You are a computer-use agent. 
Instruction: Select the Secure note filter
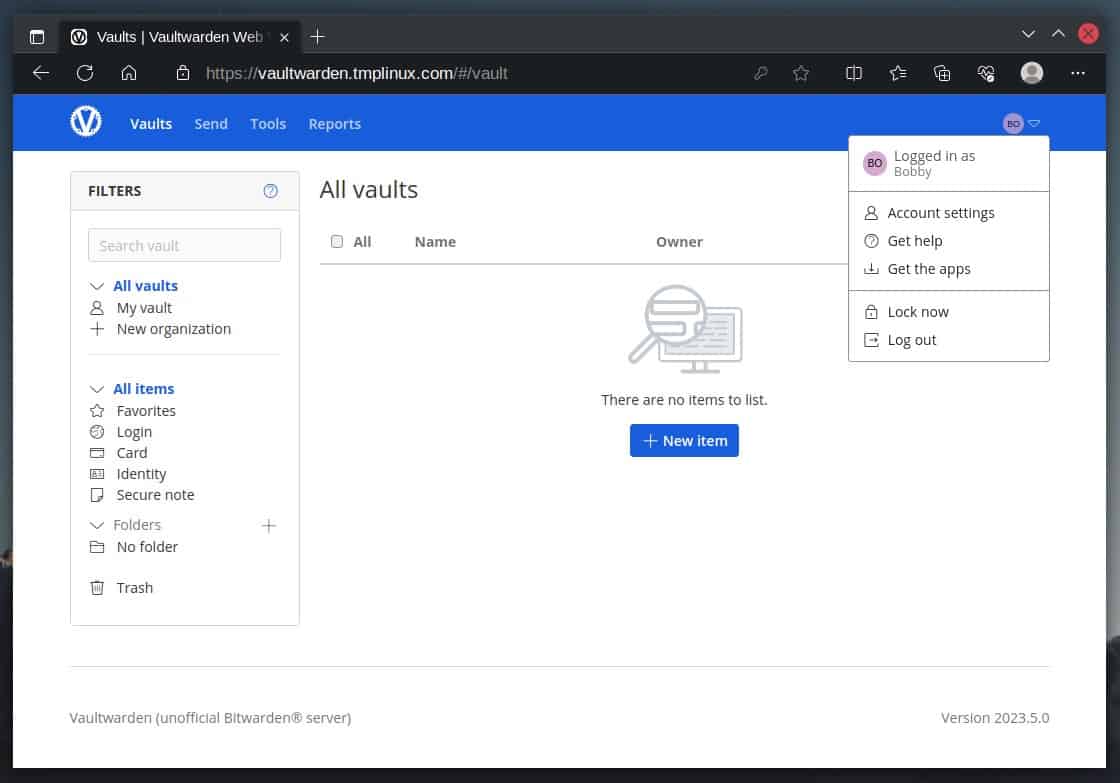point(155,494)
